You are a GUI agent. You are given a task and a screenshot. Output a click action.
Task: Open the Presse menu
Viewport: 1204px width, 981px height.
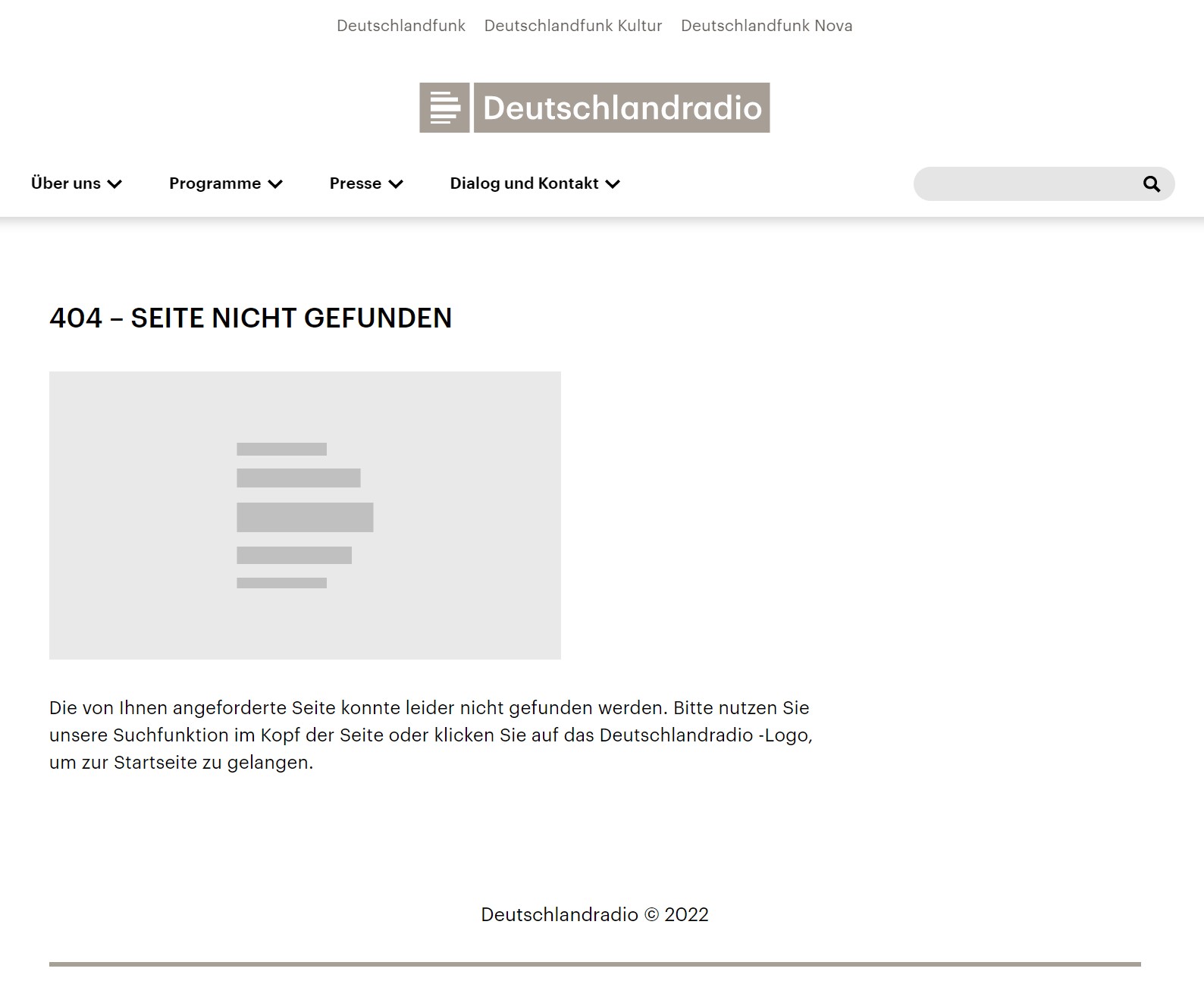click(x=366, y=183)
